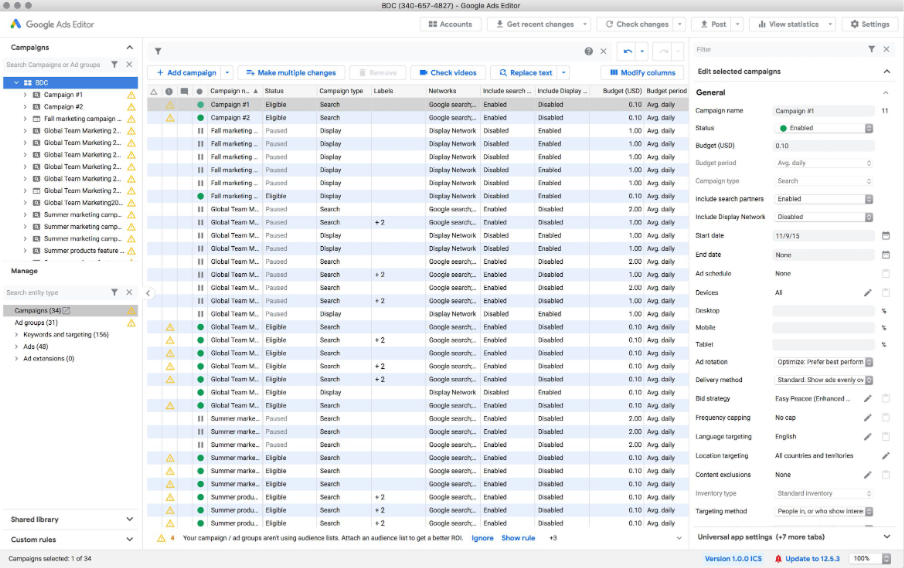Filter campaigns tree with funnel icon

pos(115,65)
